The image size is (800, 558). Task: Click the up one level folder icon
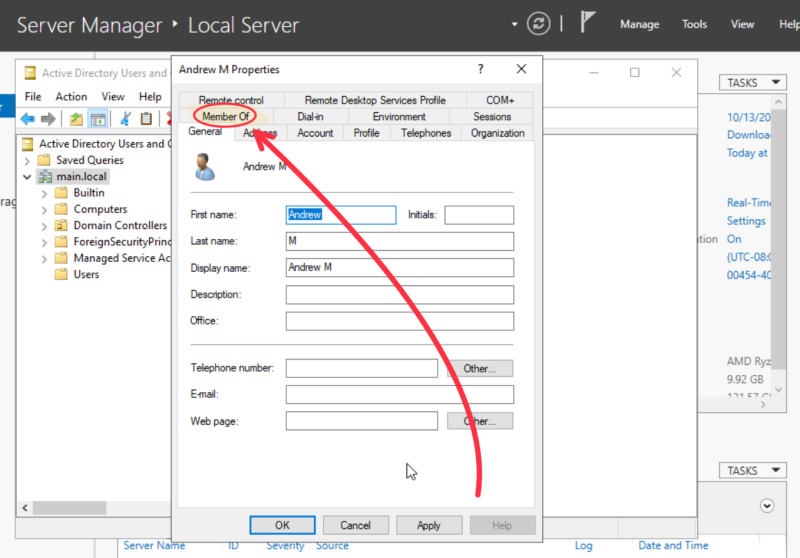tap(76, 119)
